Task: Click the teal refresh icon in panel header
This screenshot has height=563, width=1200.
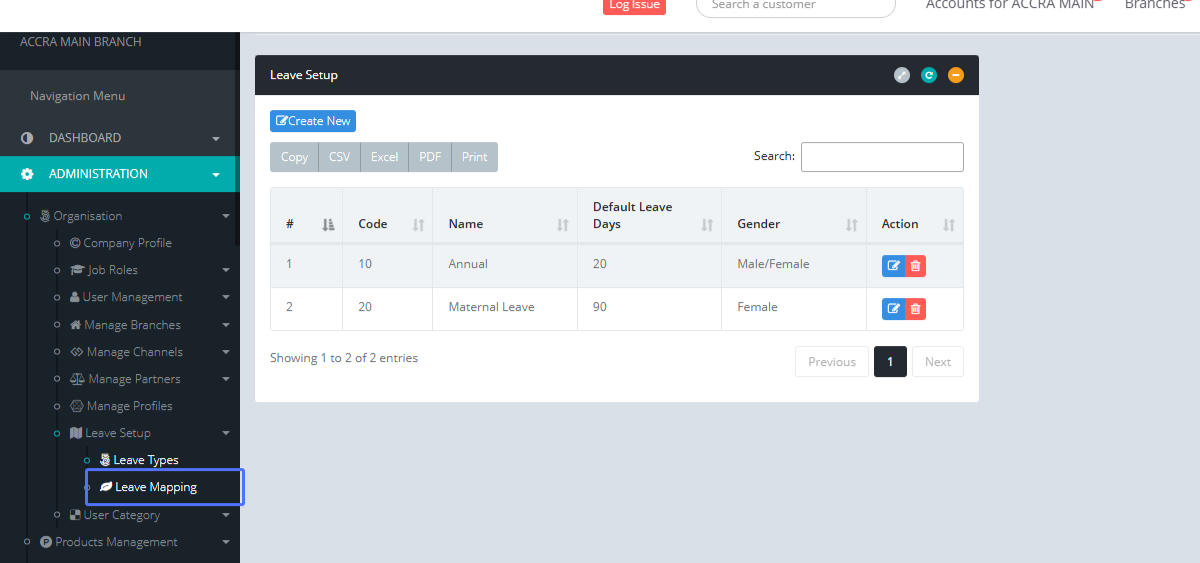Action: click(x=929, y=75)
